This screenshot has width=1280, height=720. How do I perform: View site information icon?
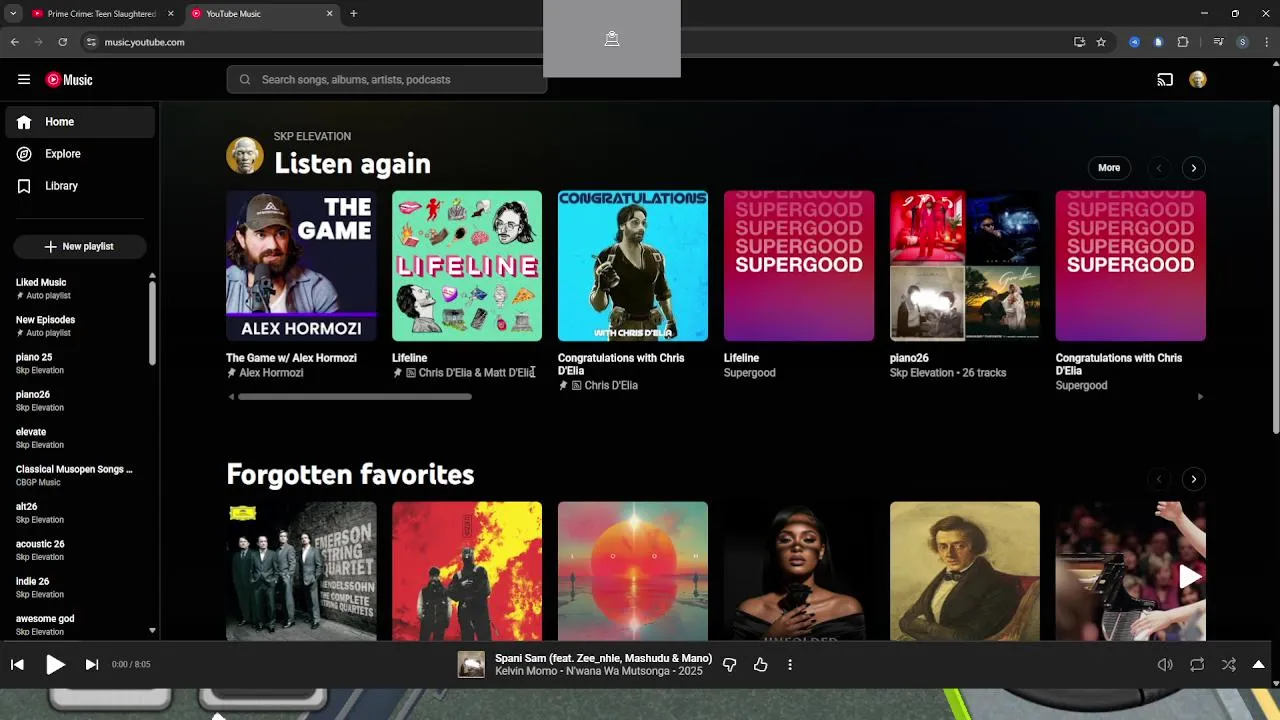[91, 42]
